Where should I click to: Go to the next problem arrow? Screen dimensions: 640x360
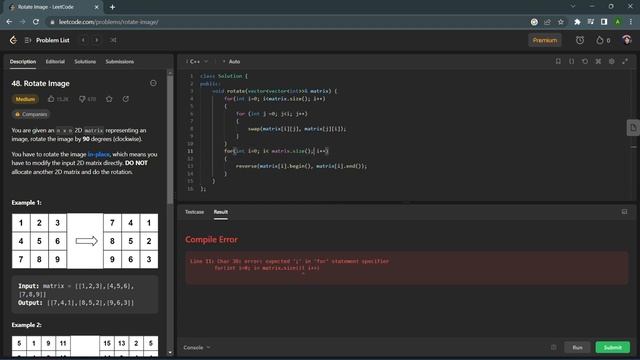click(x=97, y=40)
